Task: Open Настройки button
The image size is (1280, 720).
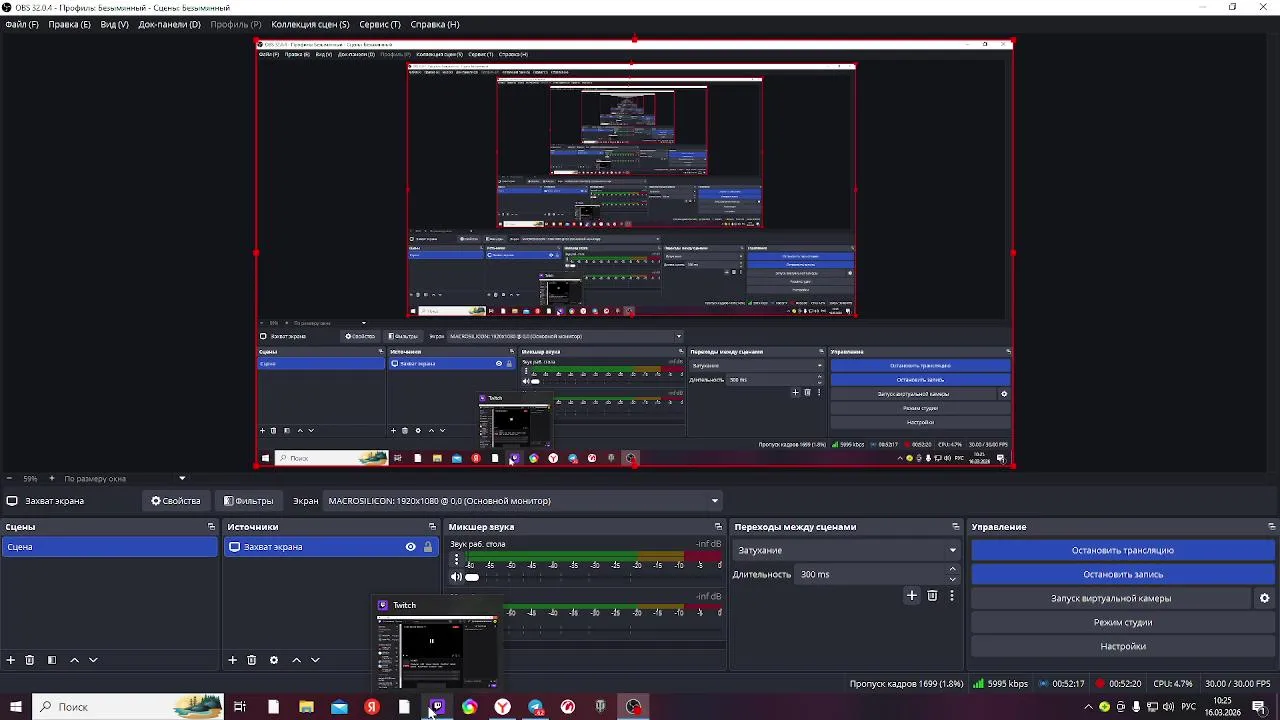Action: coord(1123,646)
